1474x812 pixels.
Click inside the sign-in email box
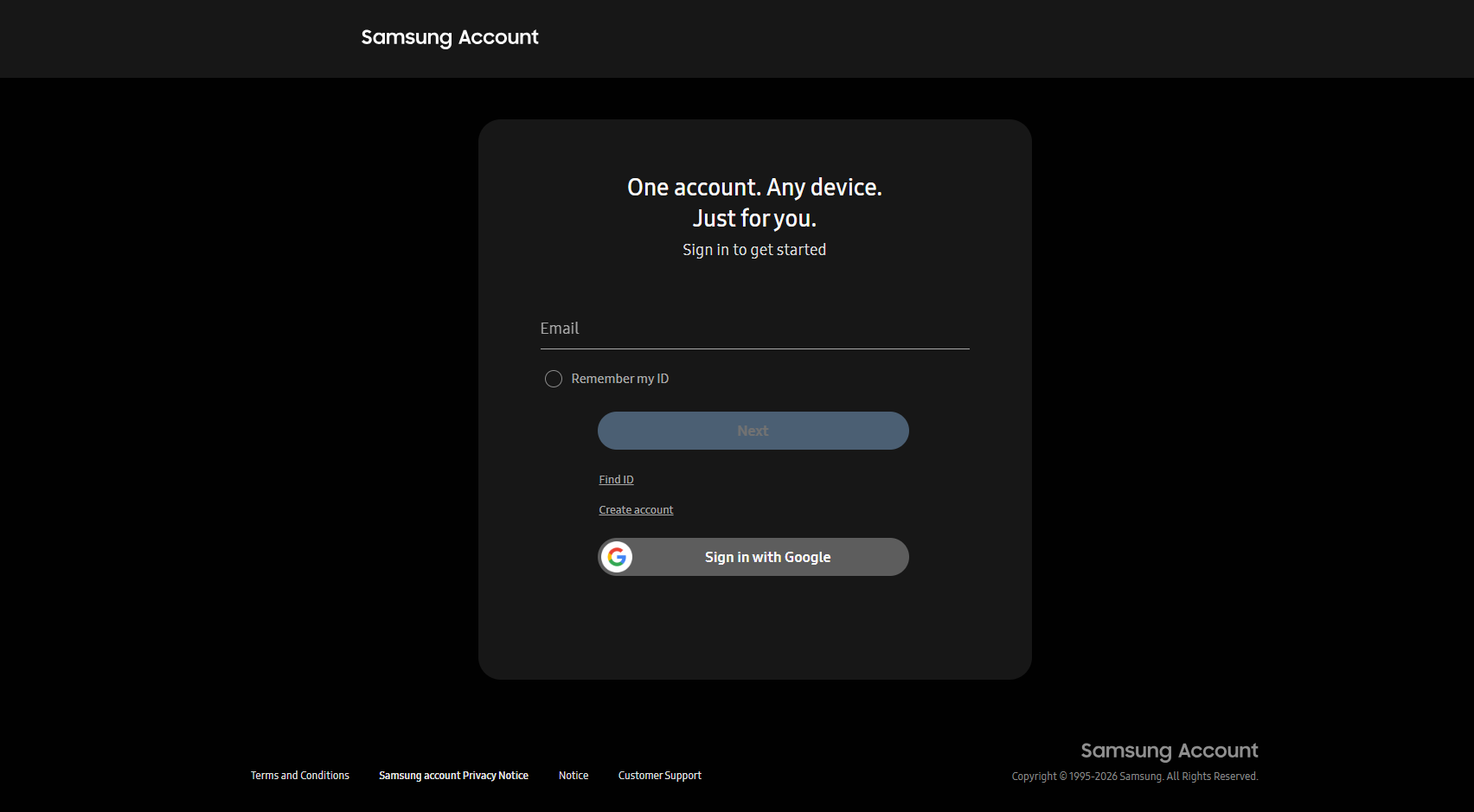753,329
